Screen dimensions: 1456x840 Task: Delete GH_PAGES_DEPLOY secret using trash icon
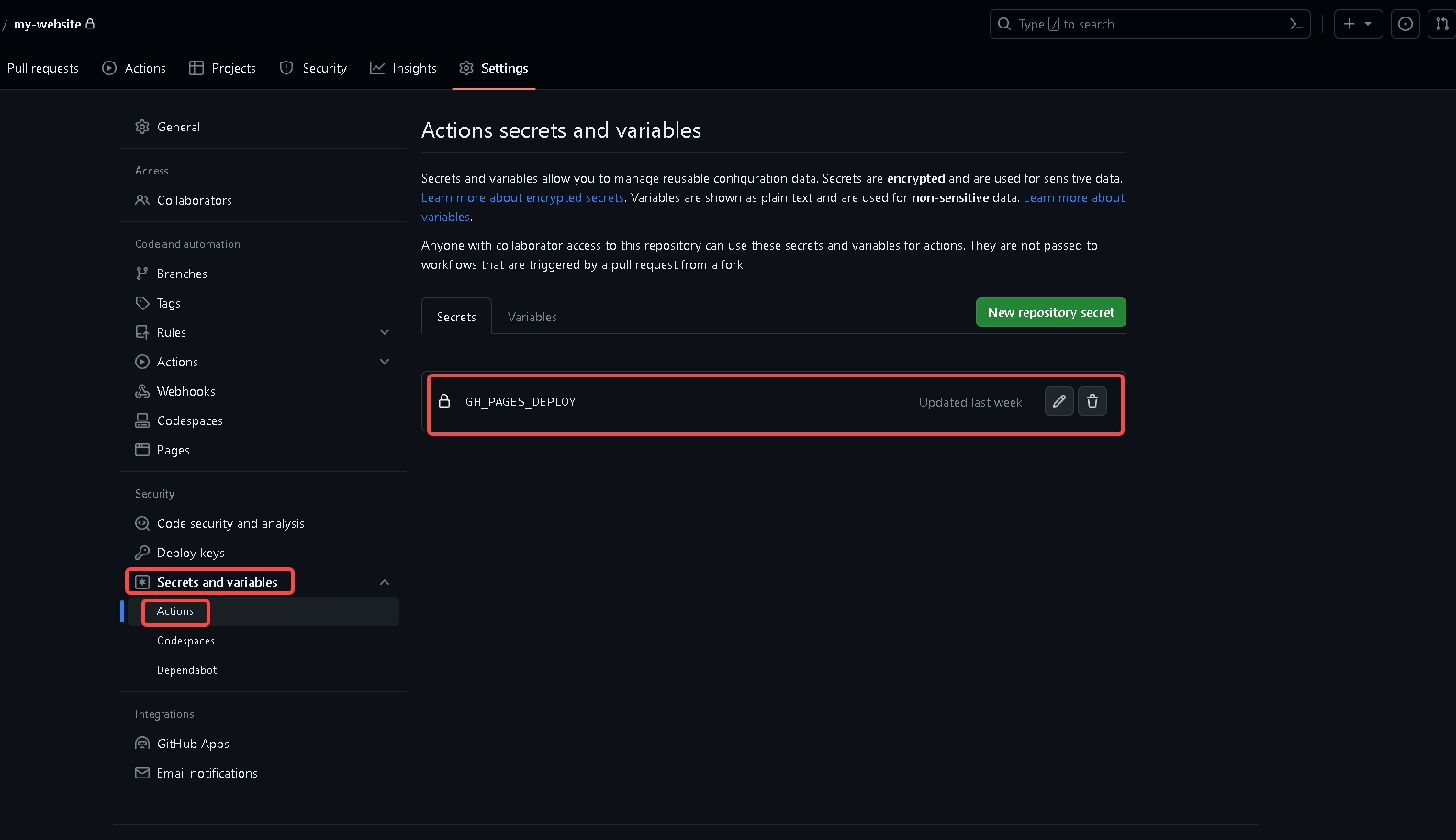1092,401
